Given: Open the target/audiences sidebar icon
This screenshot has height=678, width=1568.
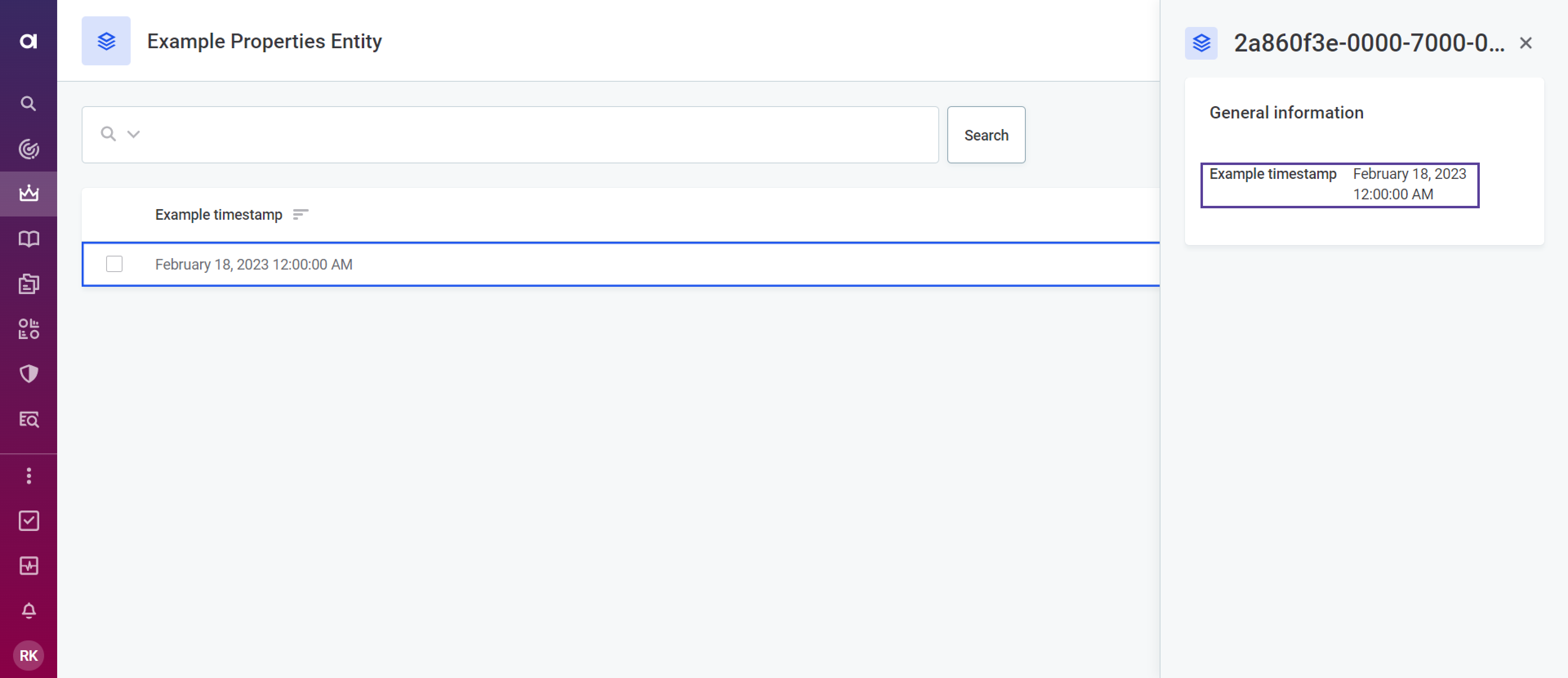Looking at the screenshot, I should (28, 149).
